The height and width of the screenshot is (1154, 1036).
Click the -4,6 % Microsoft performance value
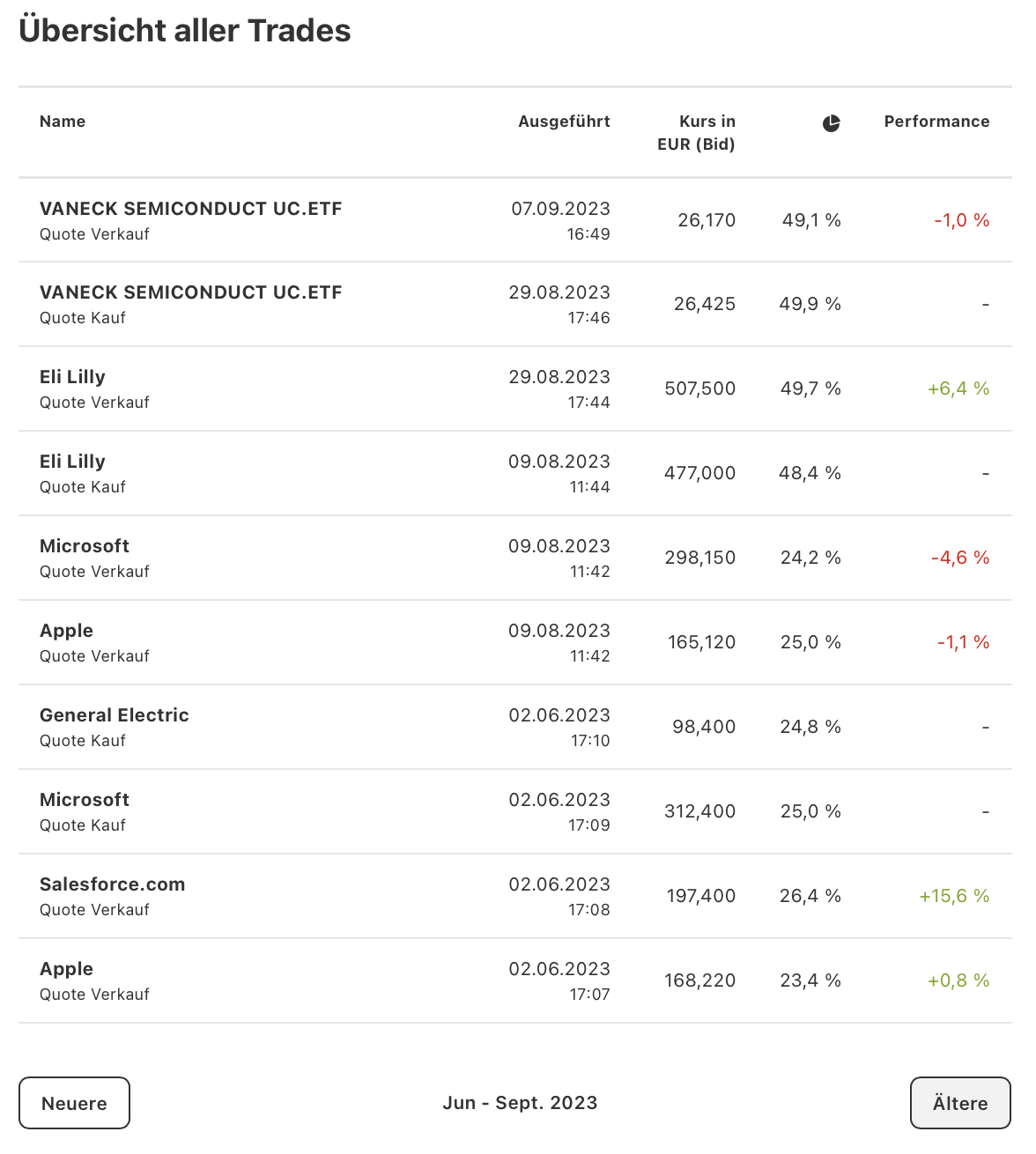[x=960, y=558]
